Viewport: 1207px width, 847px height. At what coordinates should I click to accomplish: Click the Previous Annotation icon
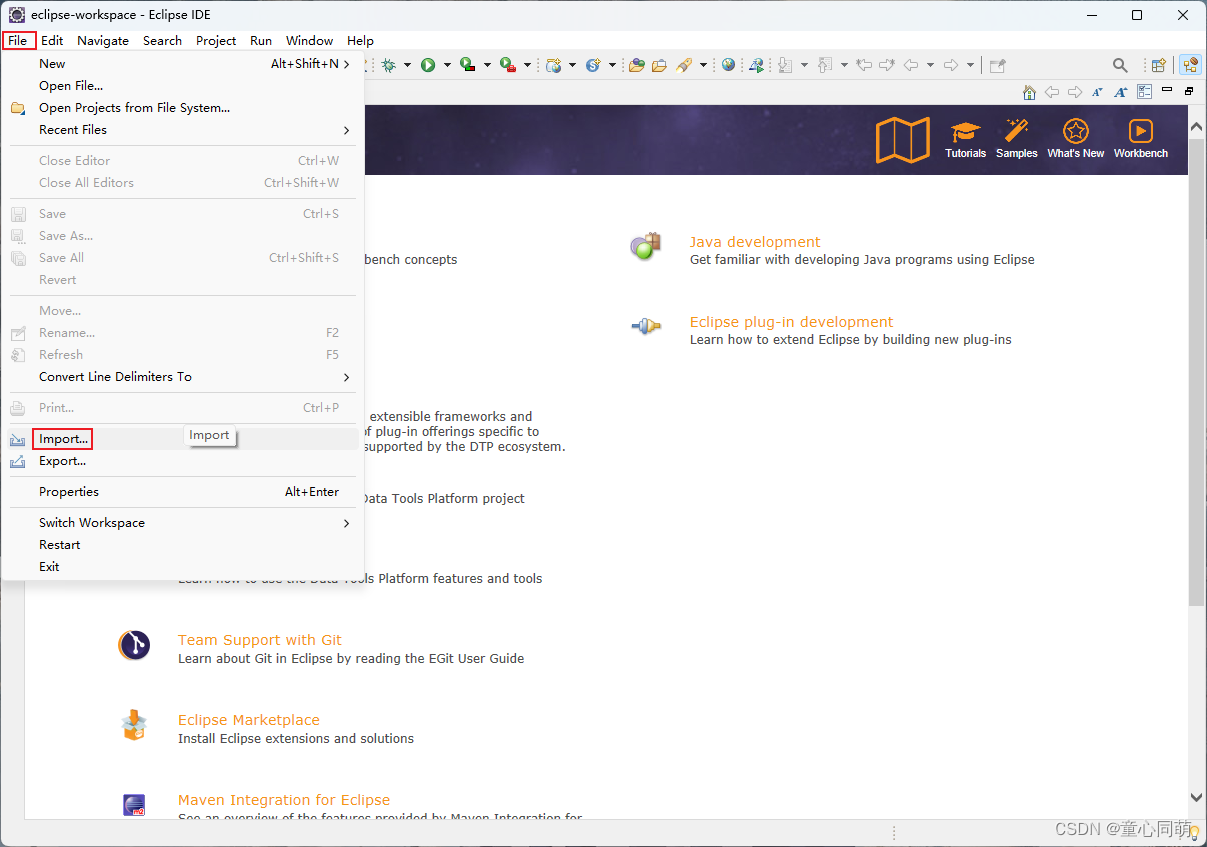coord(825,65)
